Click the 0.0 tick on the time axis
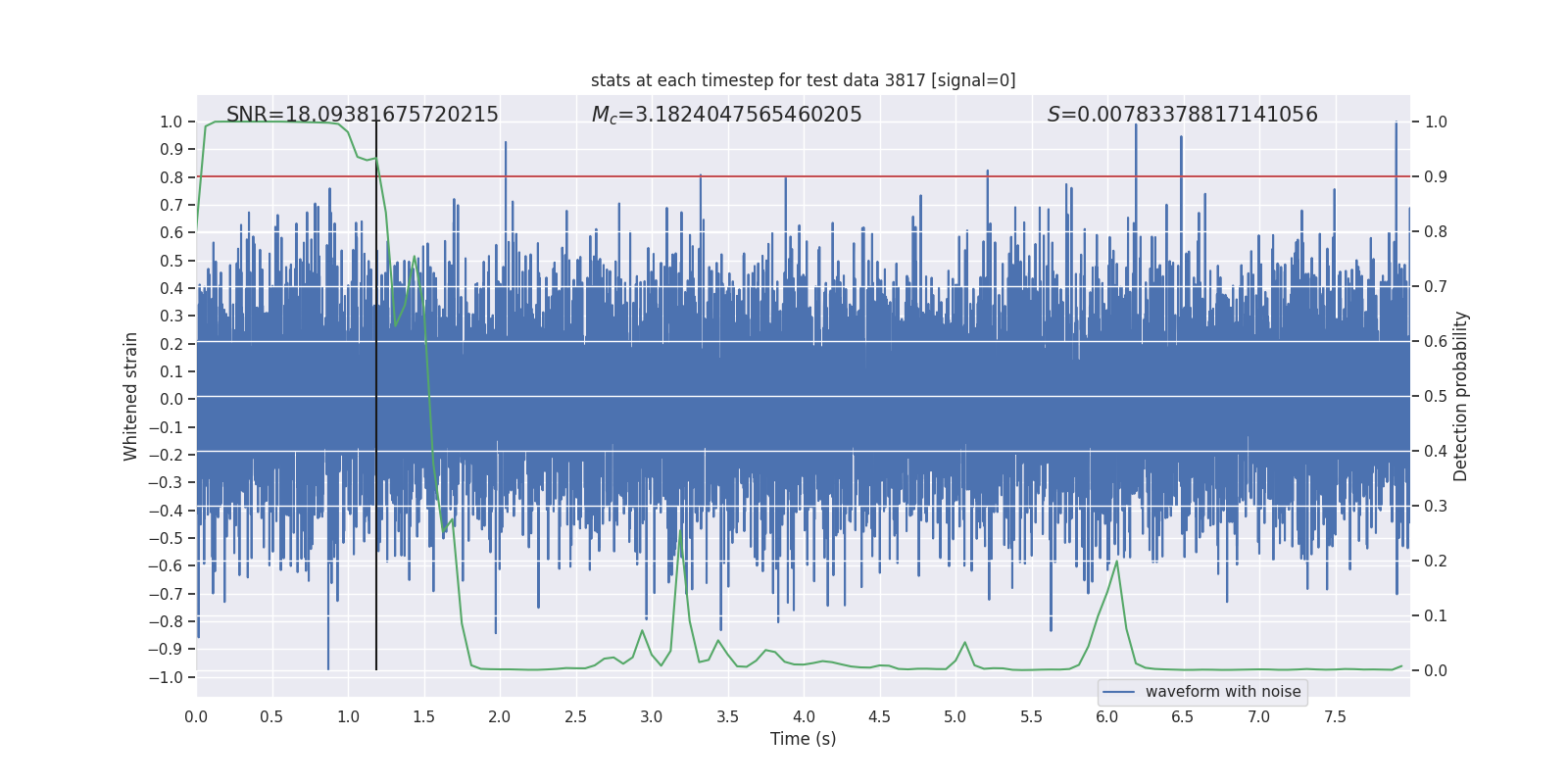The width and height of the screenshot is (1568, 784). pyautogui.click(x=196, y=716)
